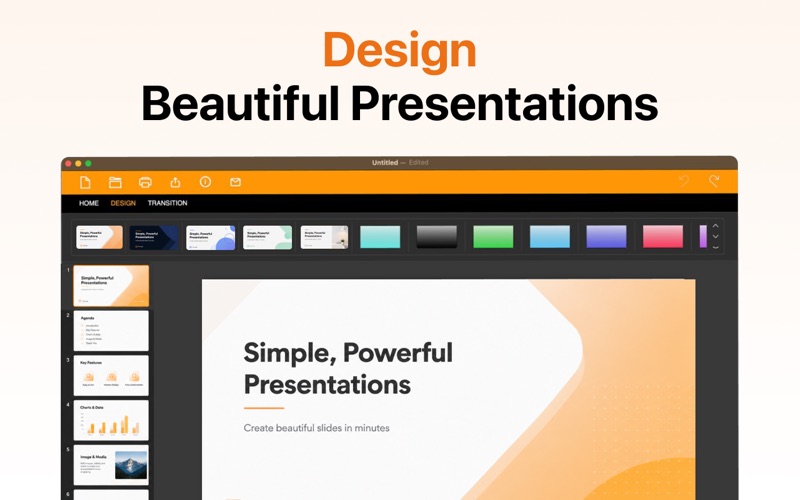Open the folder icon in the toolbar

point(115,182)
